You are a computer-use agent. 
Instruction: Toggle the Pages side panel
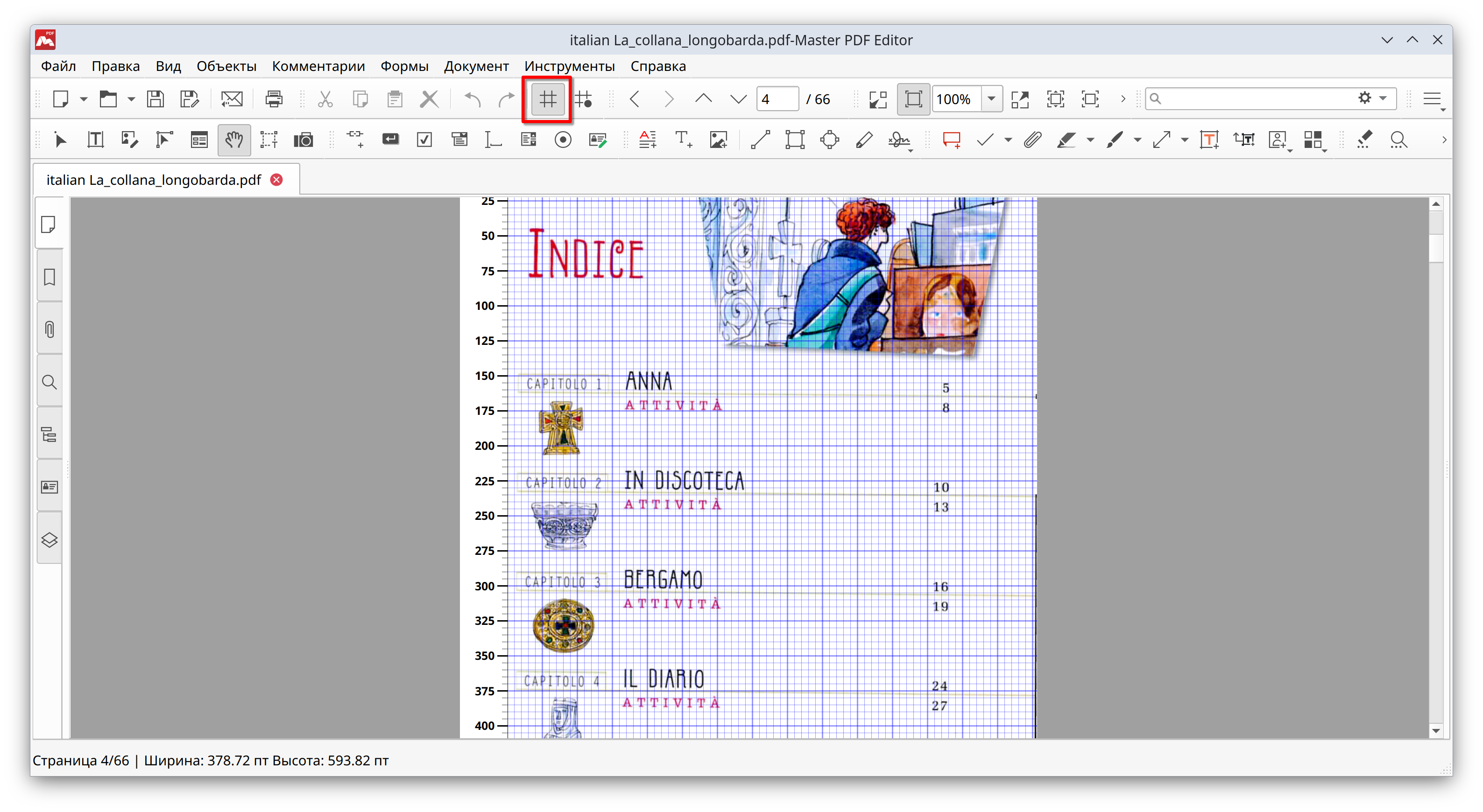(x=49, y=224)
